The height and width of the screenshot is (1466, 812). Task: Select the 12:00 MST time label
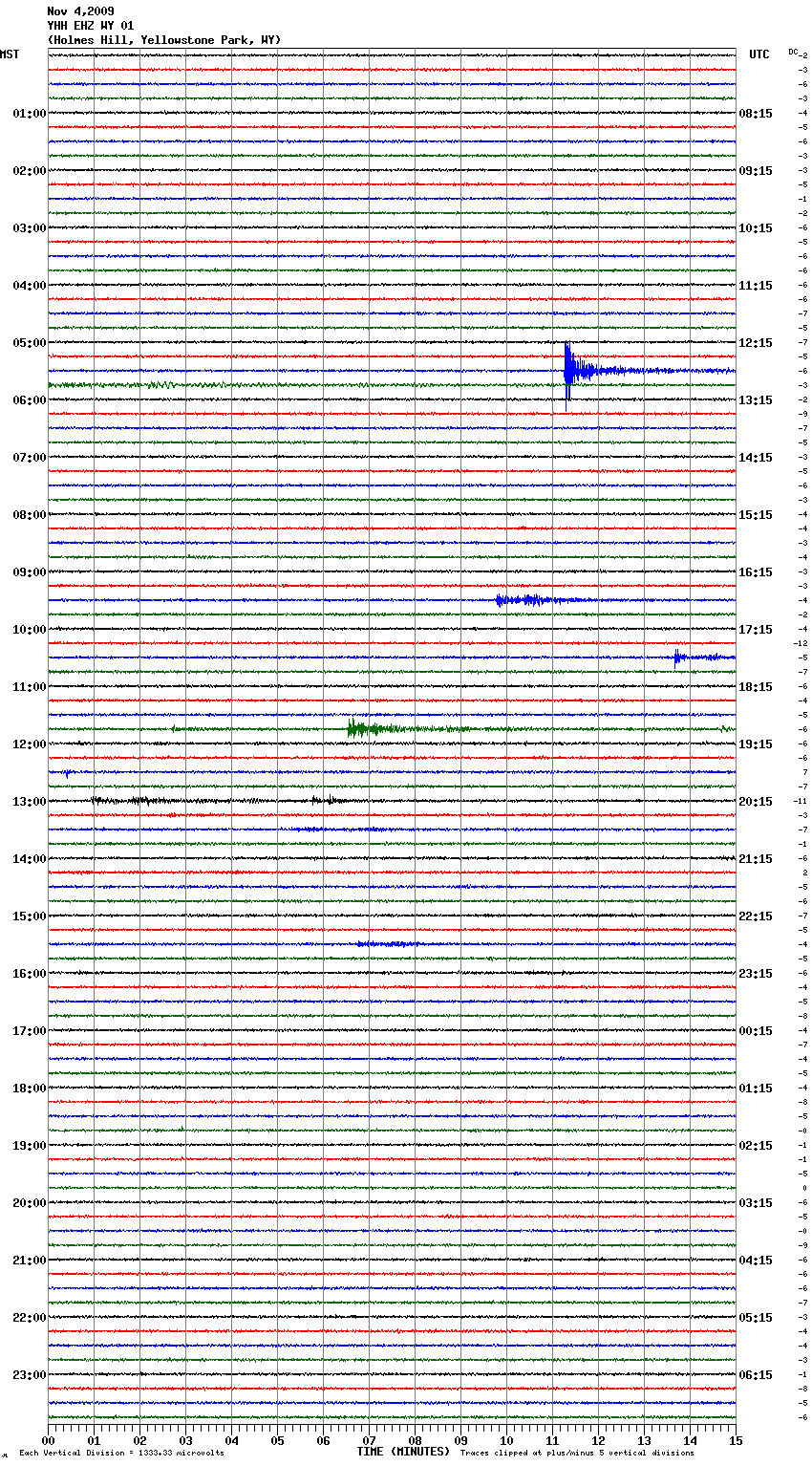pos(30,744)
